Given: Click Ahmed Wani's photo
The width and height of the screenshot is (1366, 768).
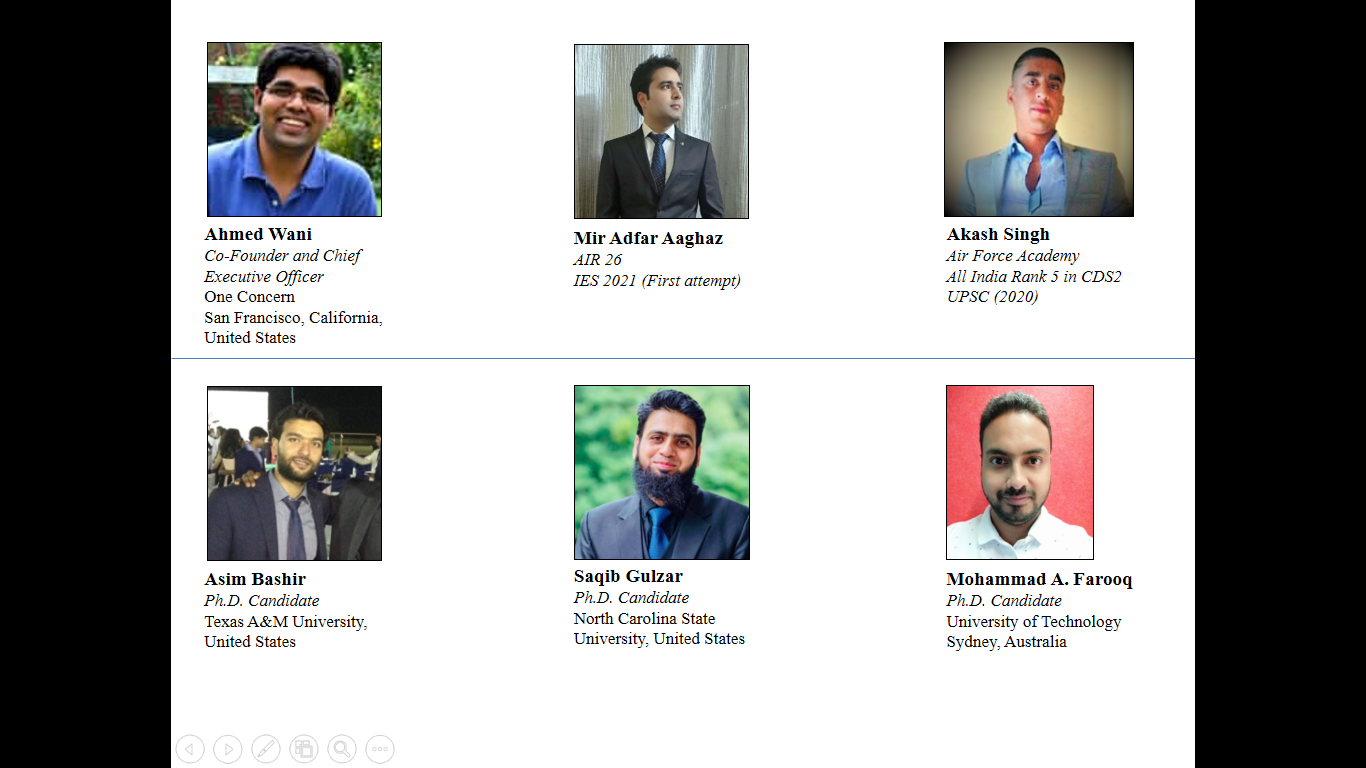Looking at the screenshot, I should (x=294, y=129).
